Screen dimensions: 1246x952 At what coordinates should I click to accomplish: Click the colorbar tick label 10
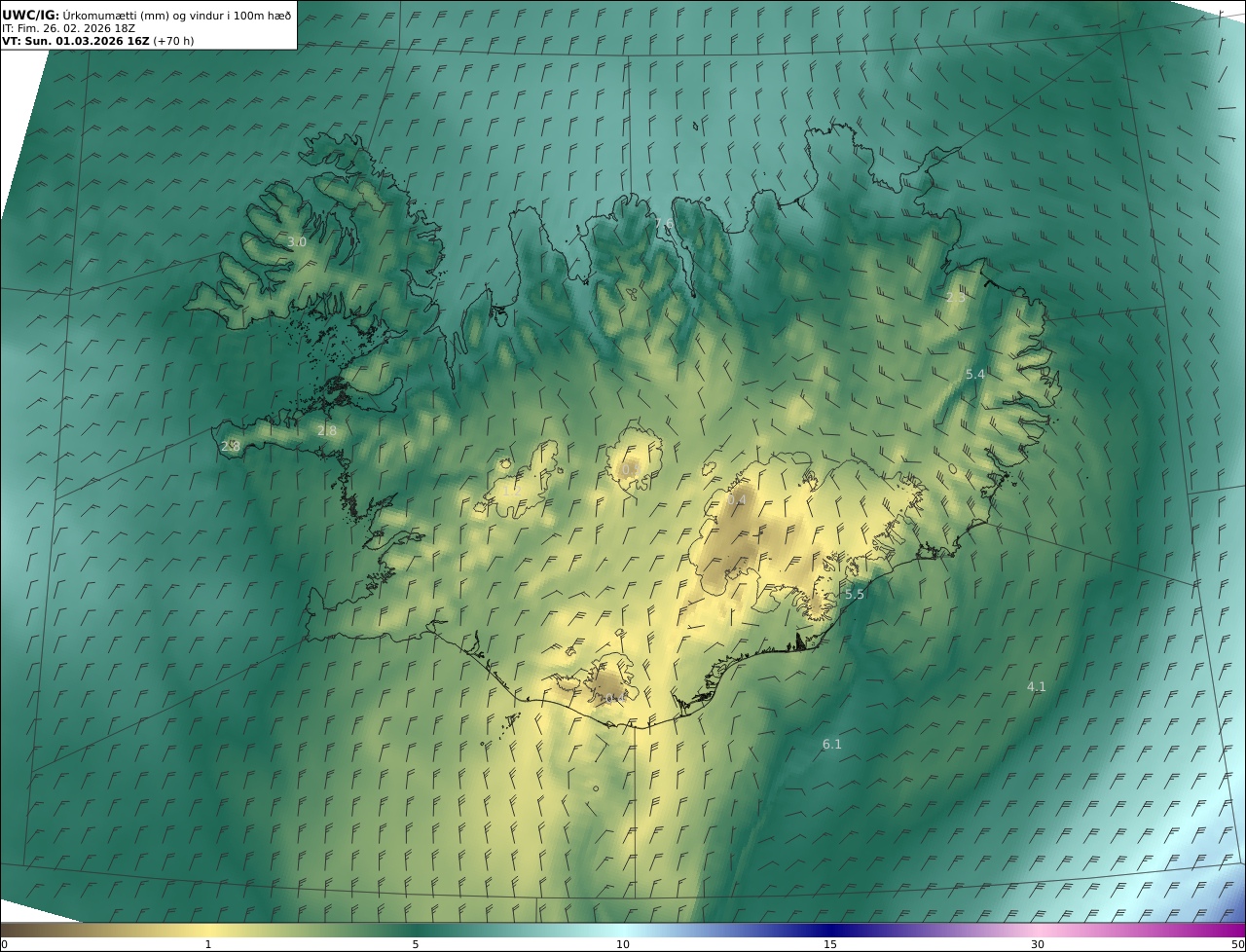[623, 944]
